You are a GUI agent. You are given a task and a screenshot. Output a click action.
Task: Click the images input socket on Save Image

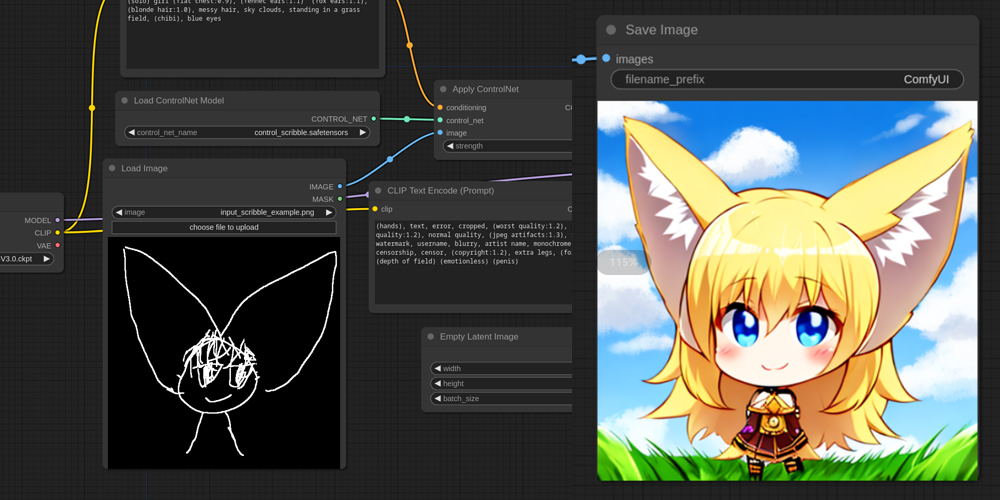606,58
